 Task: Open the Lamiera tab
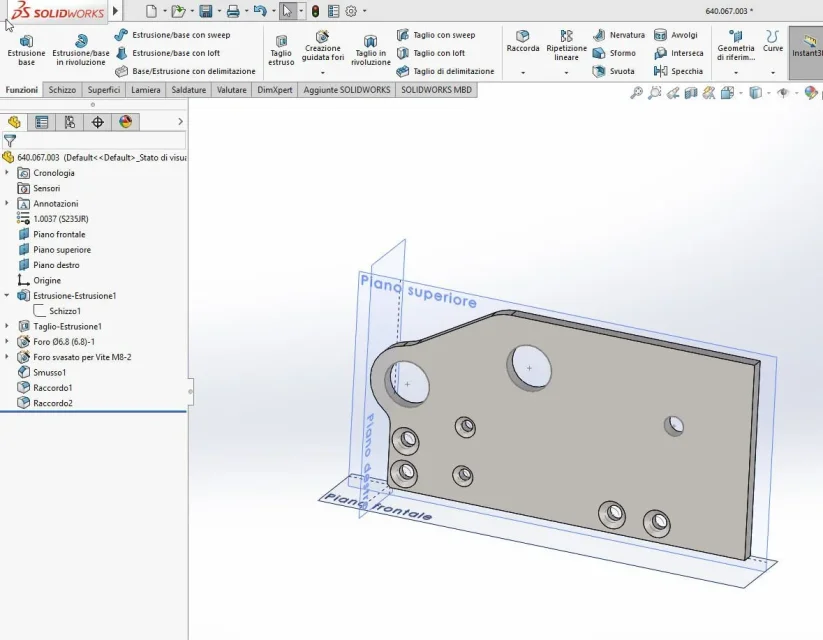145,90
